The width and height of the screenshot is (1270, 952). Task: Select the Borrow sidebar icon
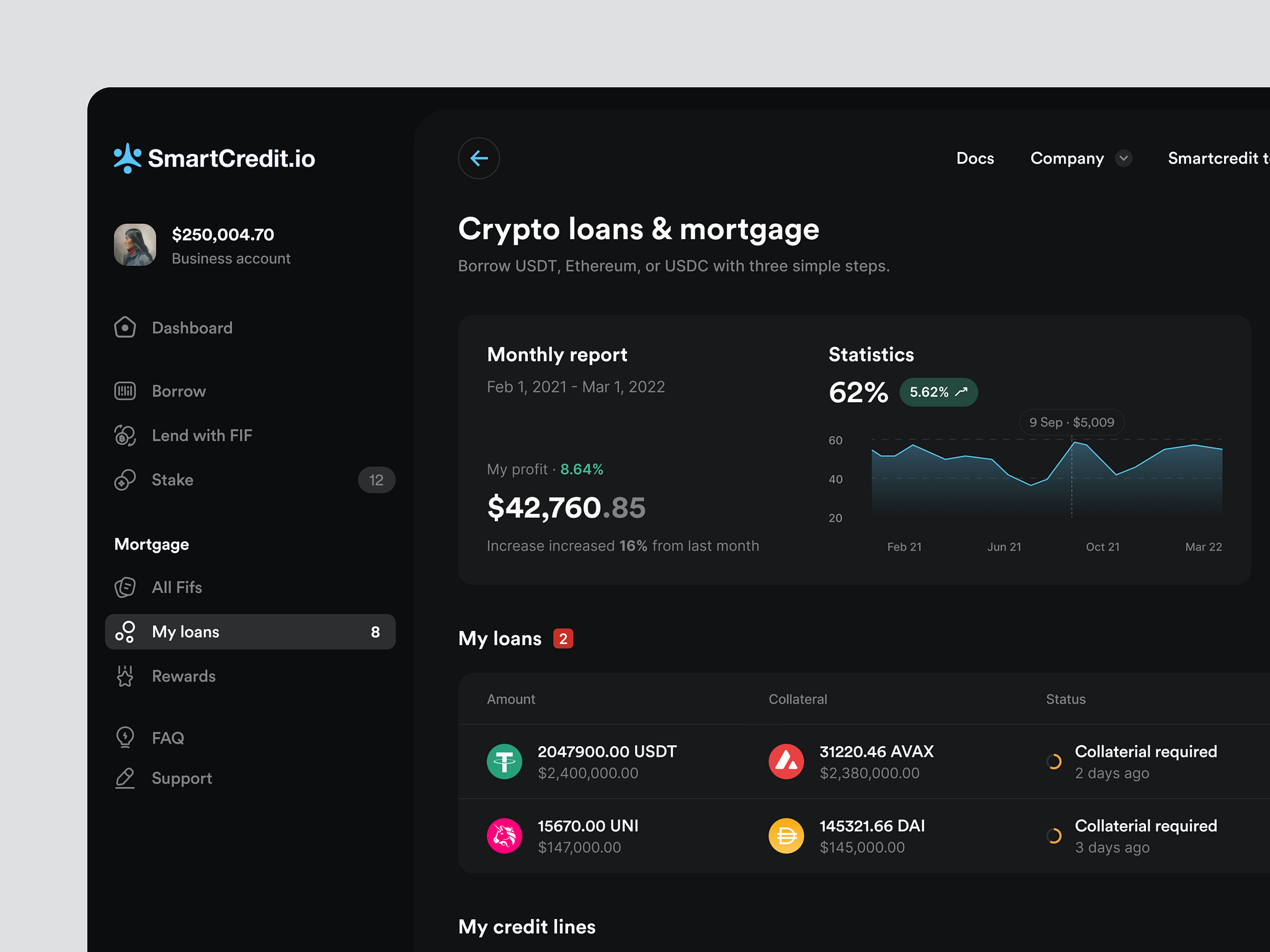[125, 390]
